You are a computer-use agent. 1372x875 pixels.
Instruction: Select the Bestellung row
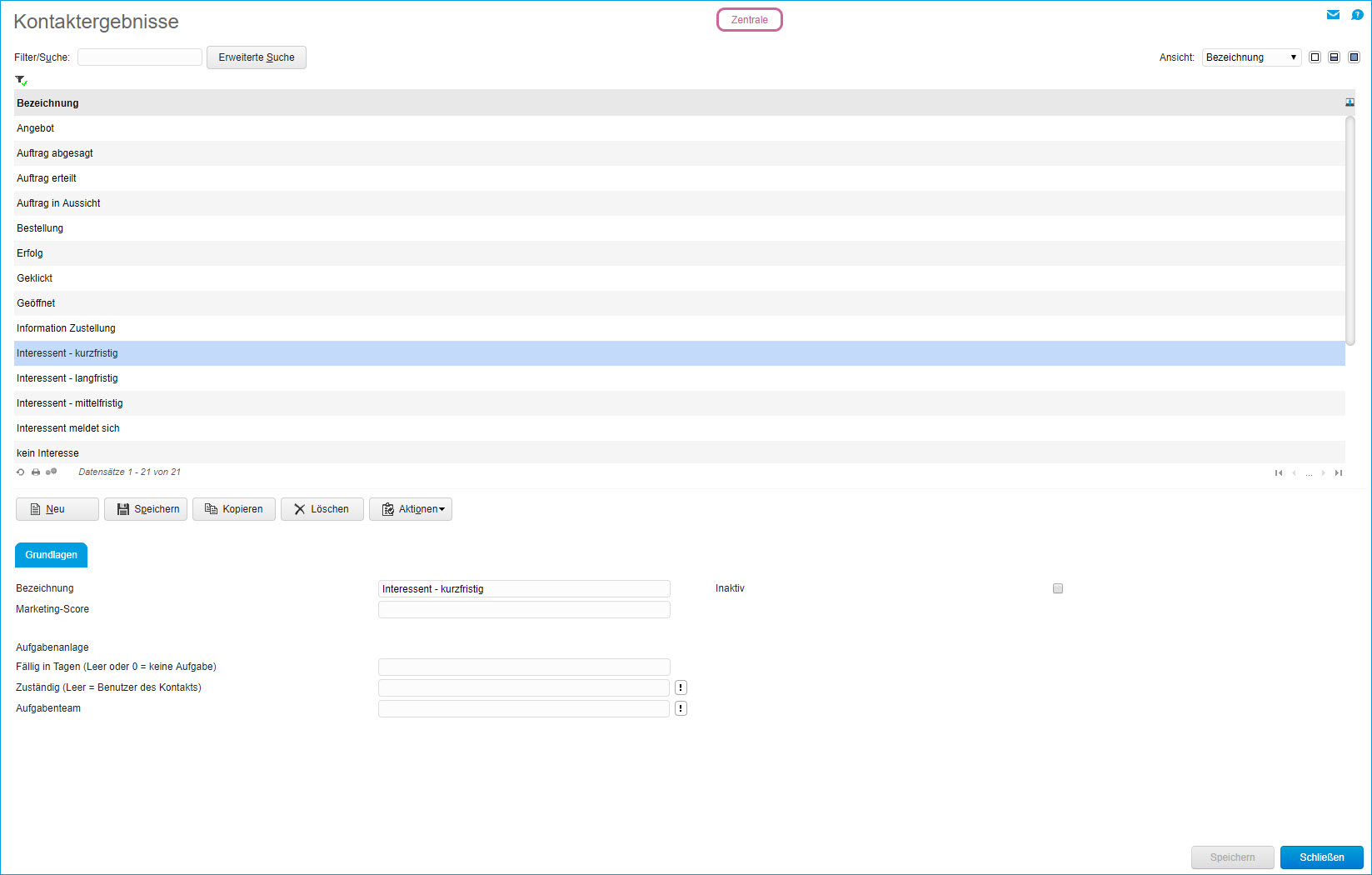[680, 228]
